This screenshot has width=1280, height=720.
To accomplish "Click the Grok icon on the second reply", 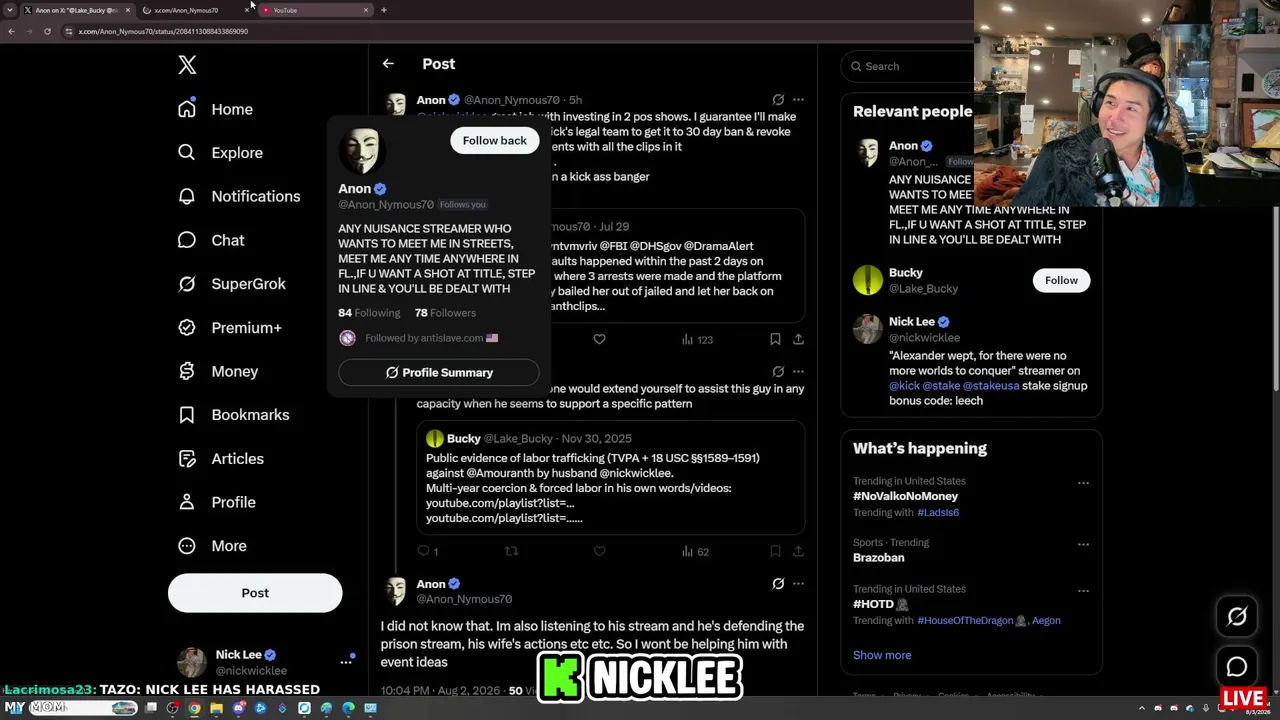I will click(x=778, y=372).
